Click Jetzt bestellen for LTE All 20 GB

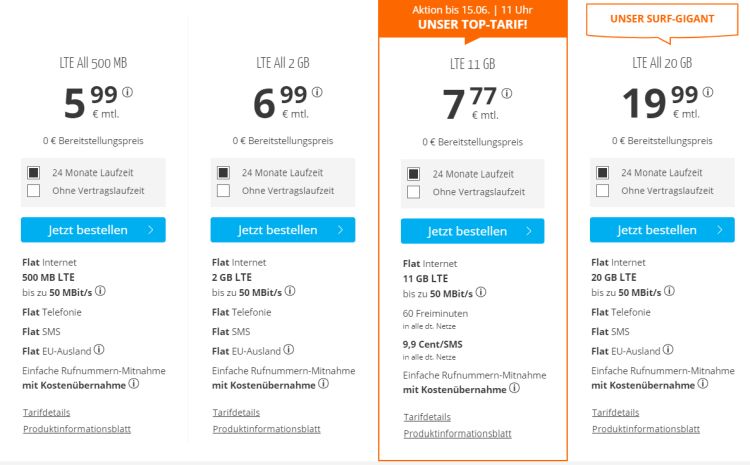662,230
